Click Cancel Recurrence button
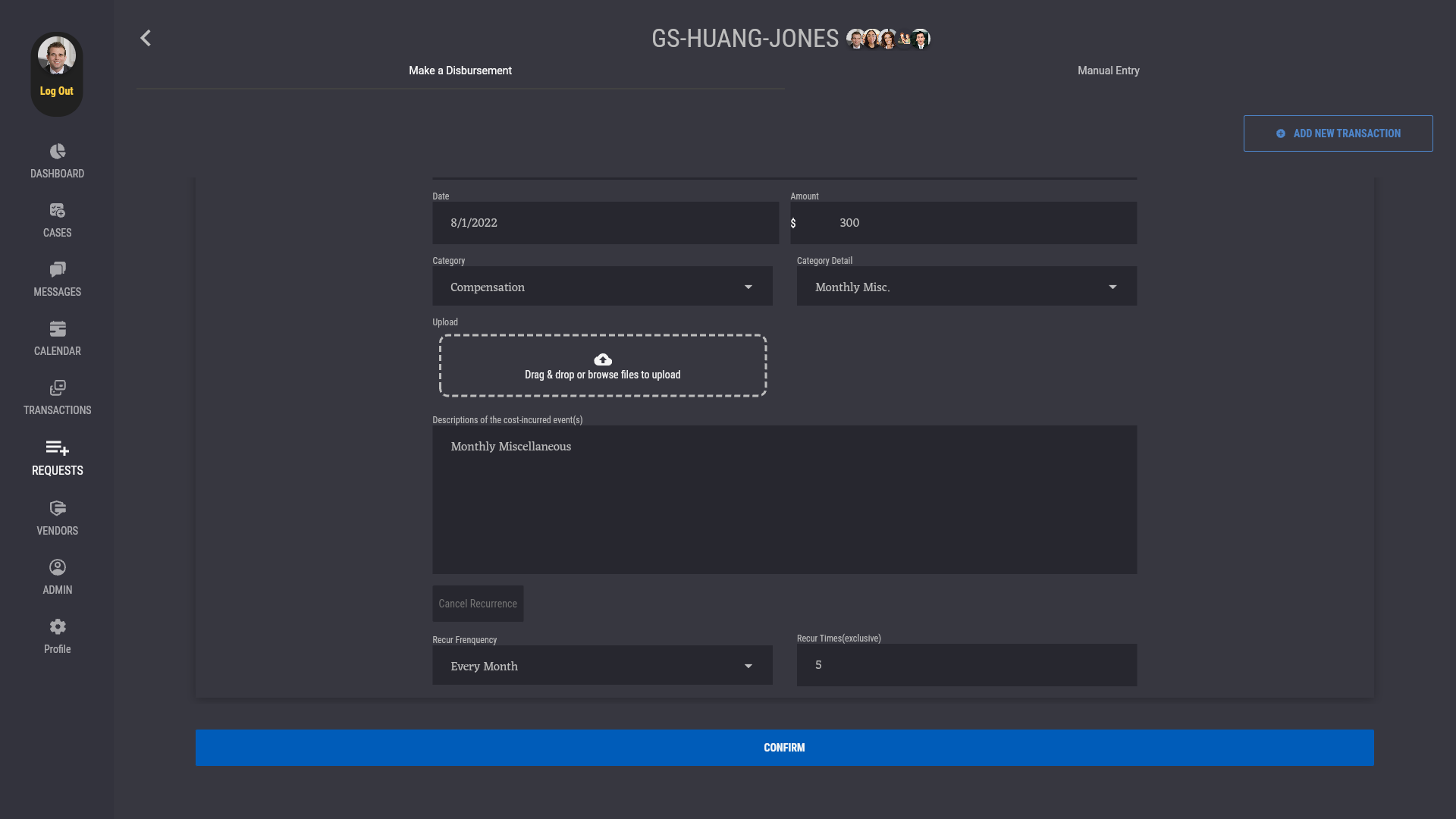Viewport: 1456px width, 819px height. (x=478, y=604)
